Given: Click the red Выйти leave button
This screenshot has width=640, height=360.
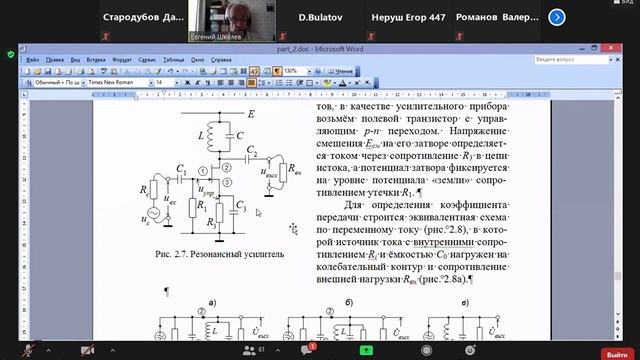Looking at the screenshot, I should pos(618,354).
